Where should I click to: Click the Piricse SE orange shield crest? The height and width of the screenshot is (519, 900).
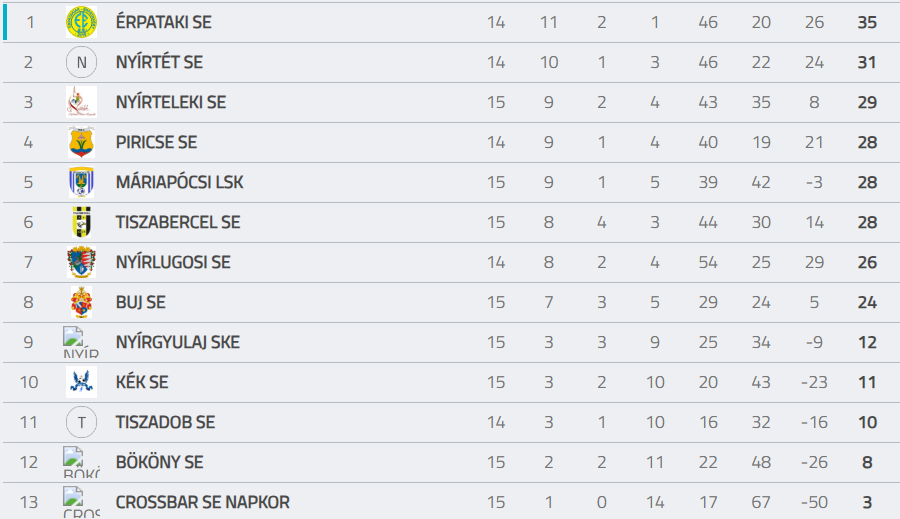pos(82,142)
